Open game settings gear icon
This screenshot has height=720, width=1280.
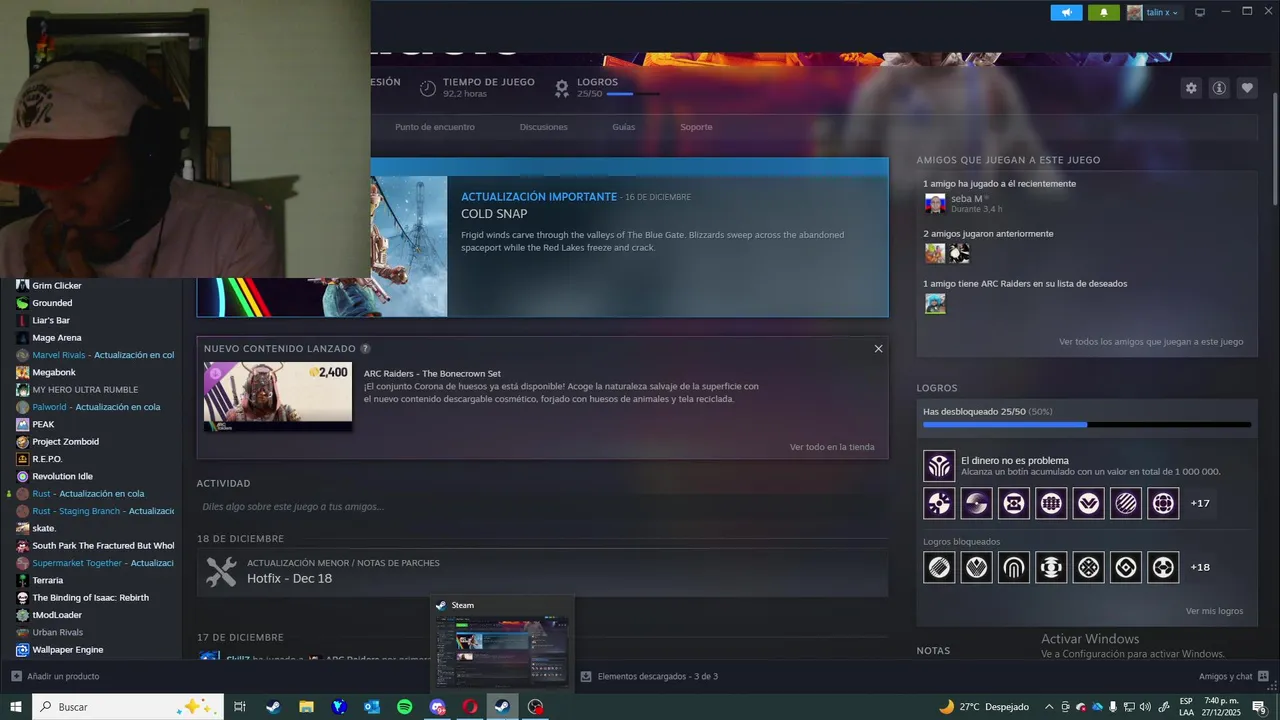[1191, 88]
